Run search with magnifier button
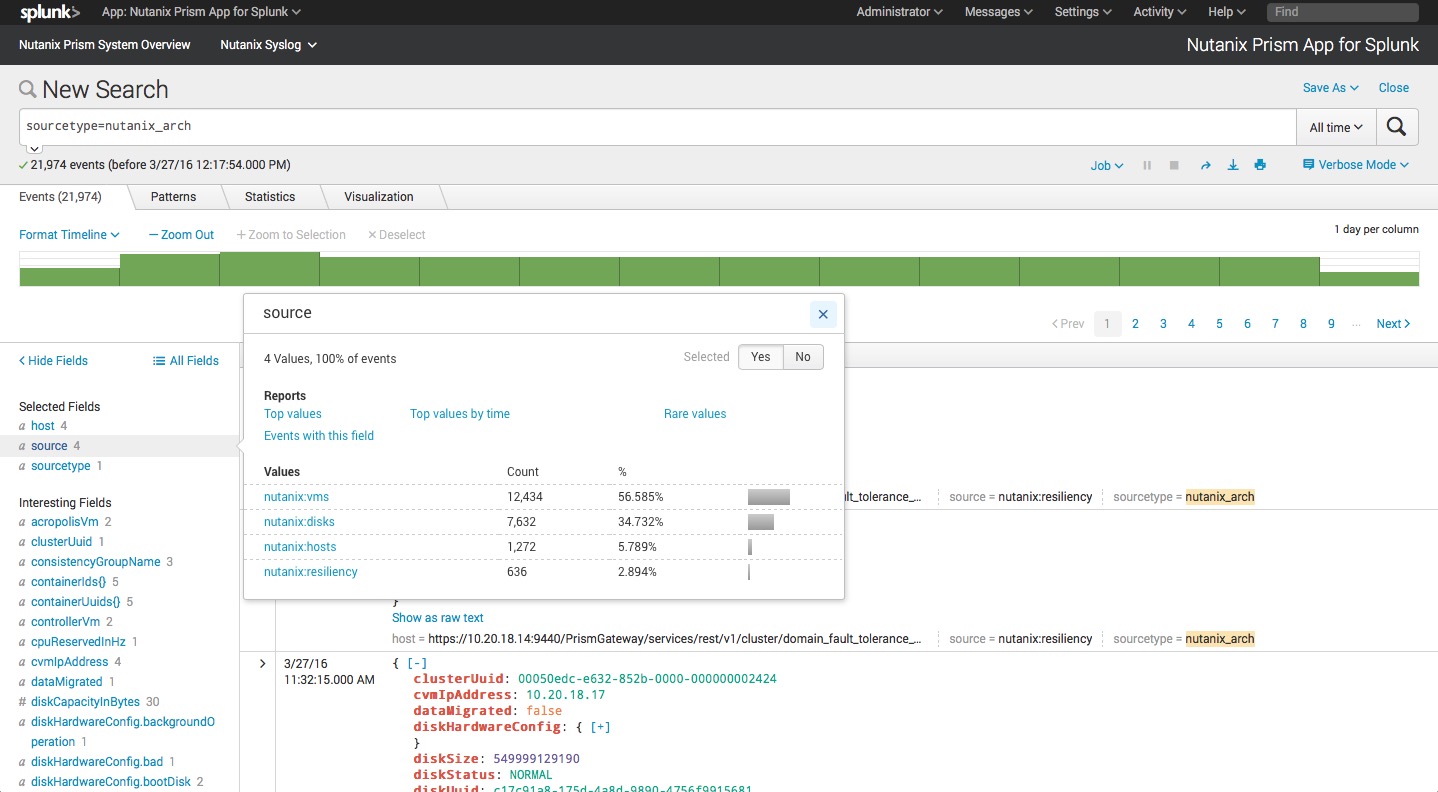 [1397, 127]
